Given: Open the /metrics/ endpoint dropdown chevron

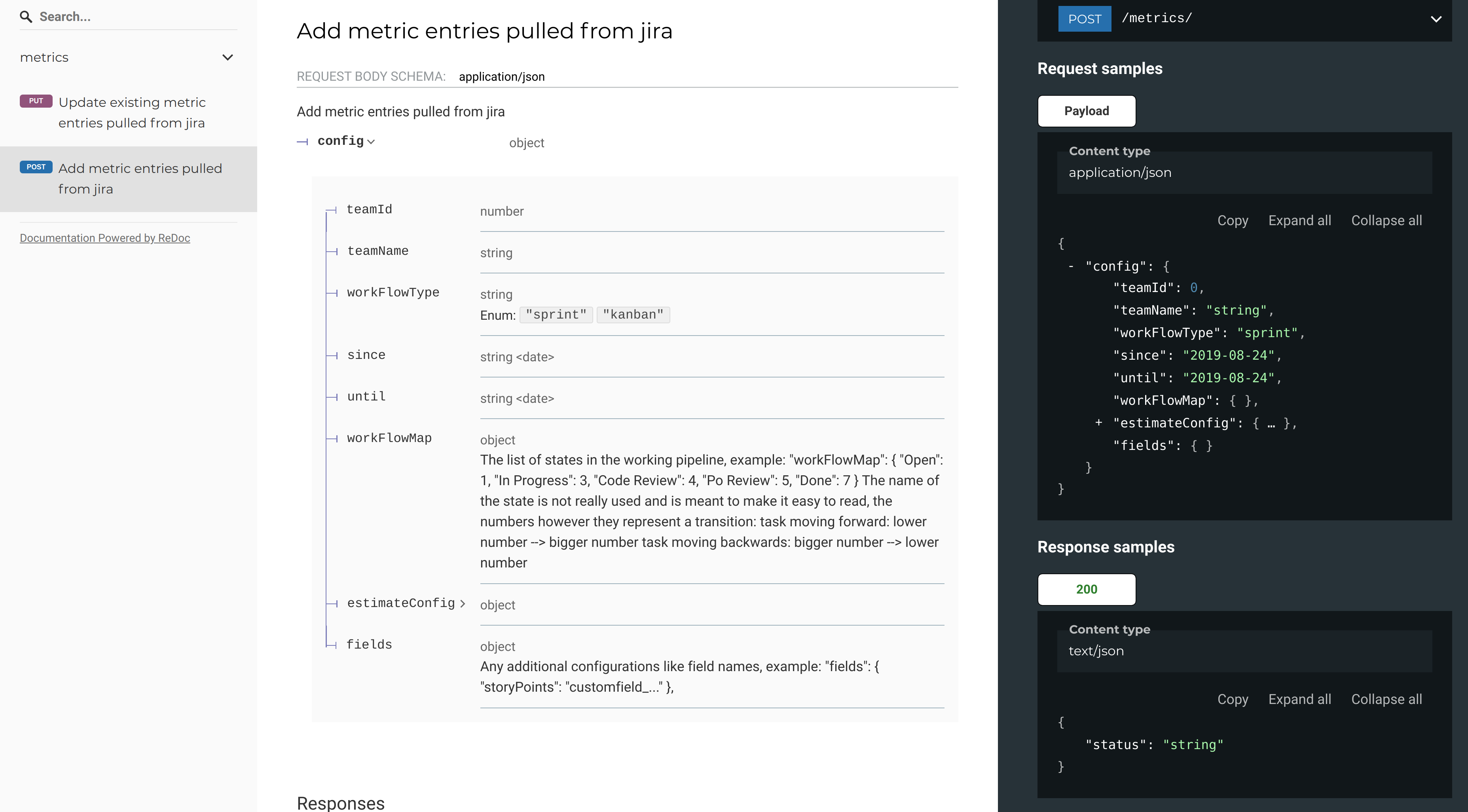Looking at the screenshot, I should (1436, 19).
